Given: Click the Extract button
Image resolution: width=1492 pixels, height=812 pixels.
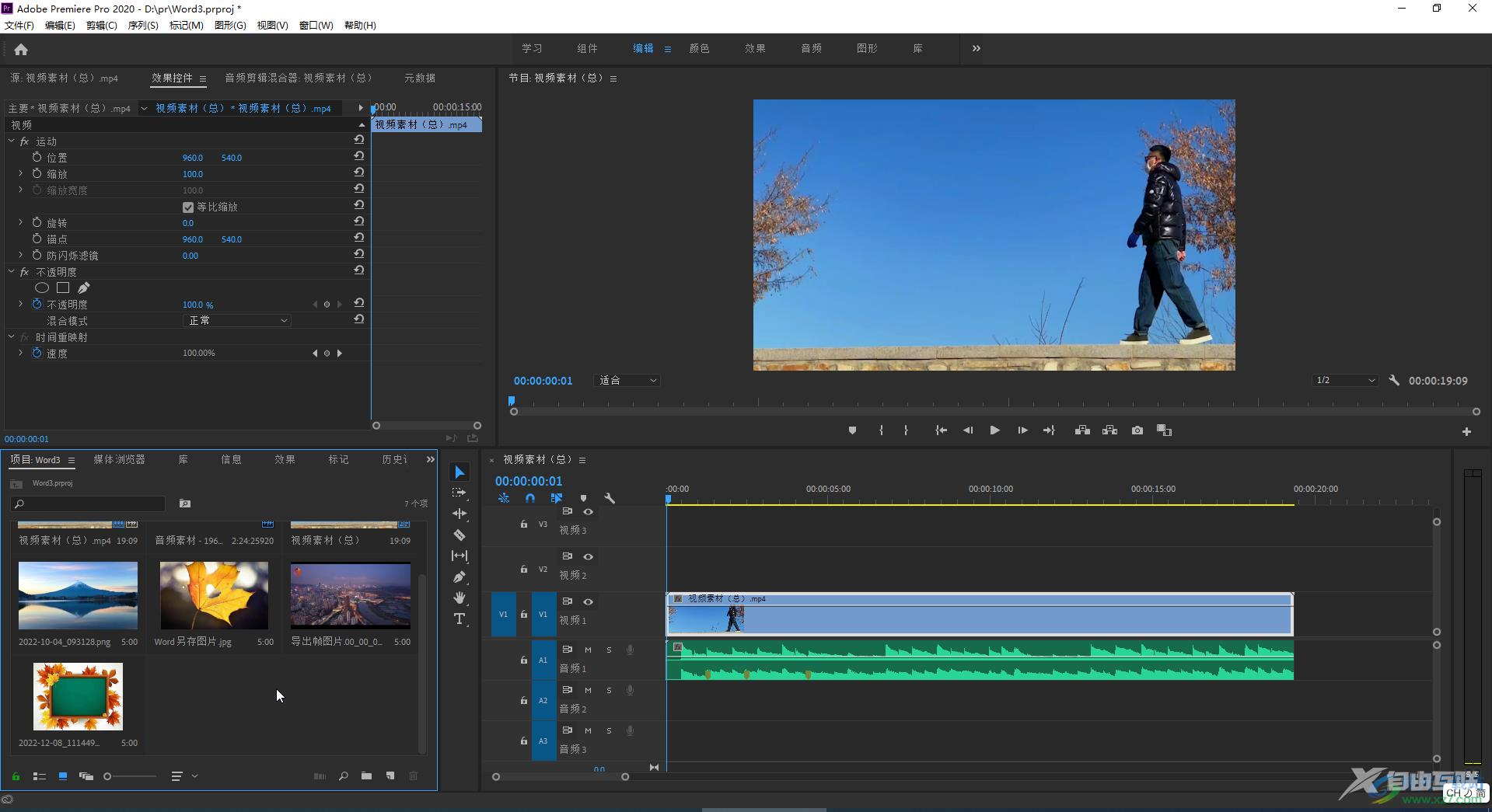Looking at the screenshot, I should point(1109,430).
